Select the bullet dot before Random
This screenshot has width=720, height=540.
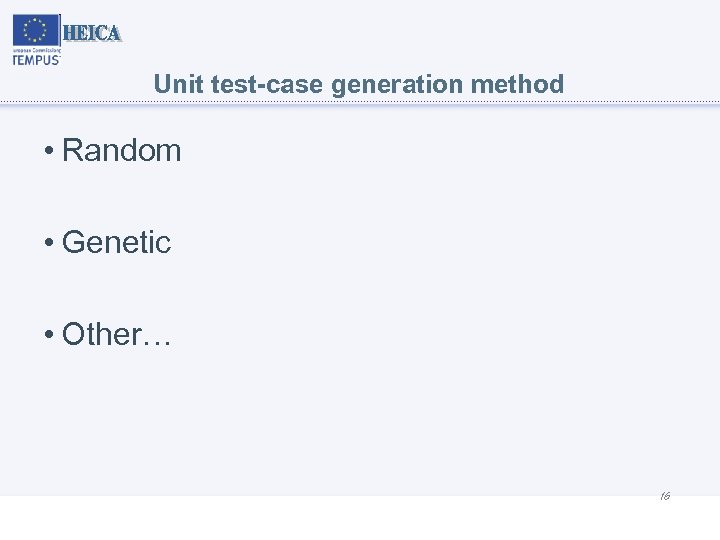[48, 151]
